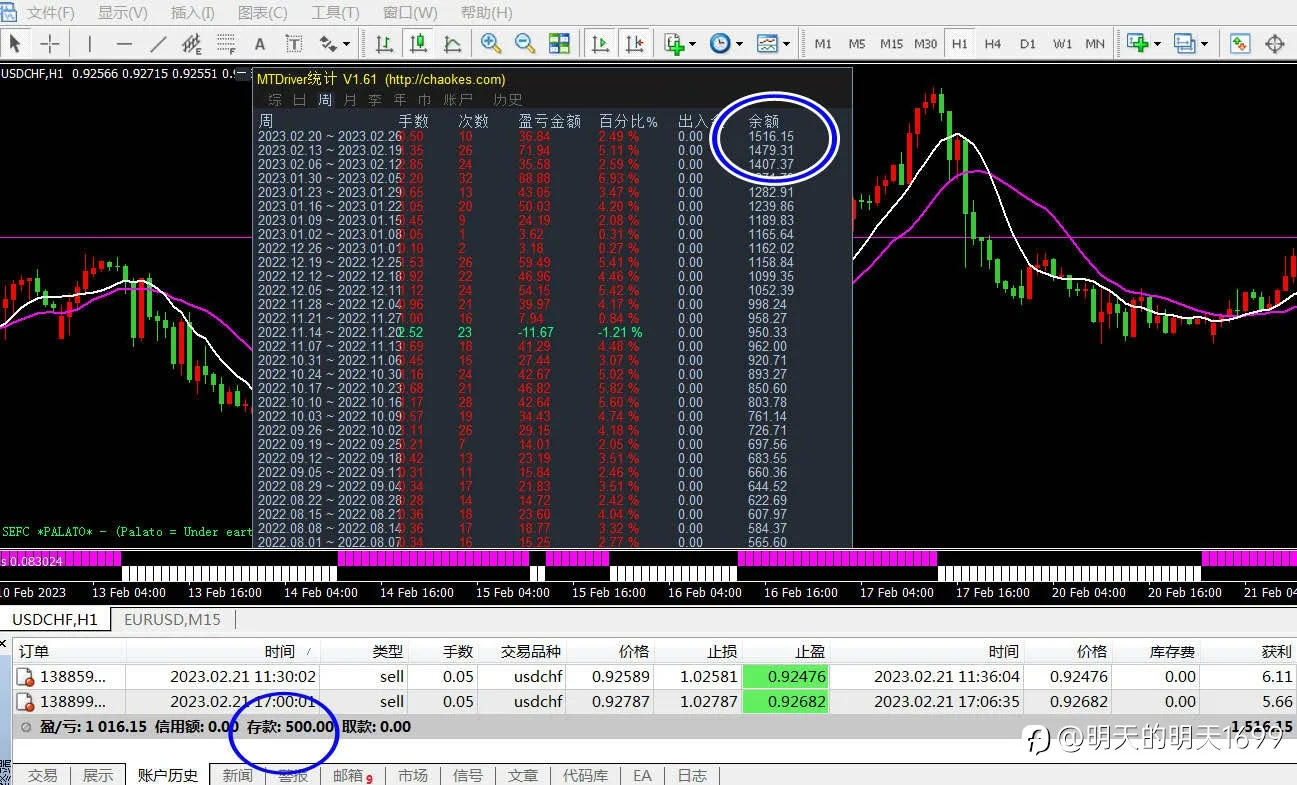Select the text label tool

pyautogui.click(x=294, y=44)
